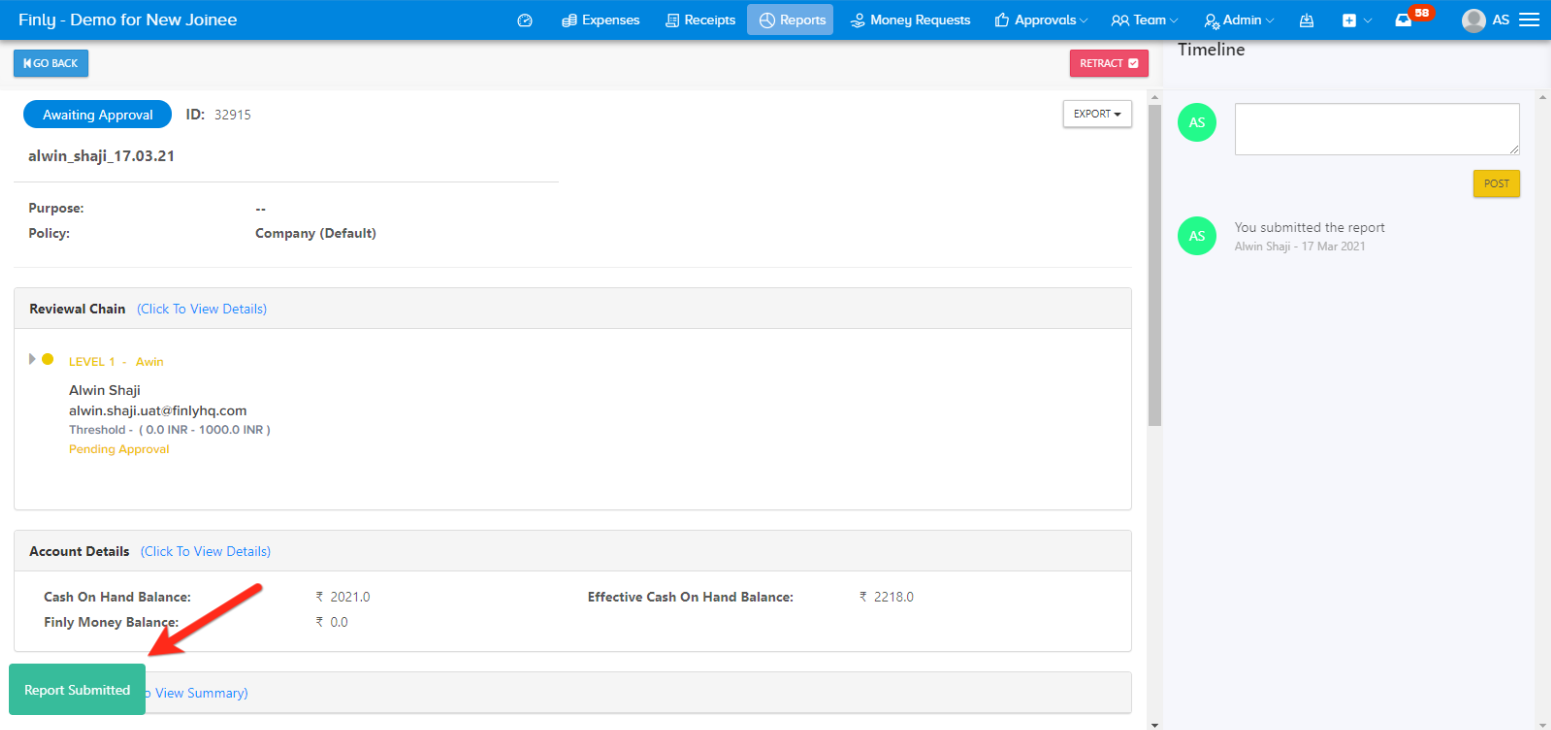Image resolution: width=1551 pixels, height=730 pixels.
Task: Expand the Team dropdown menu
Action: point(1144,20)
